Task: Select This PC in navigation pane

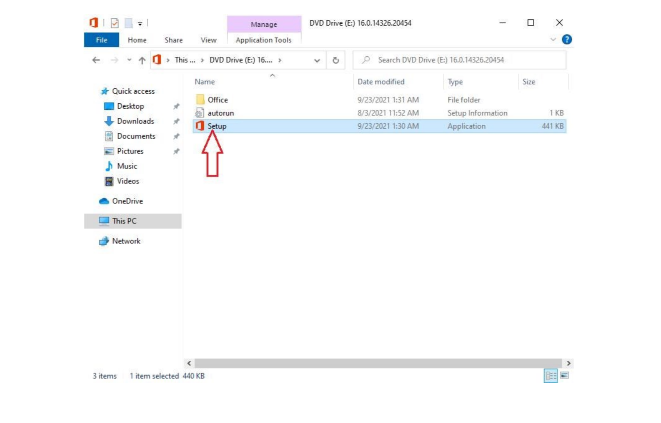Action: [133, 221]
